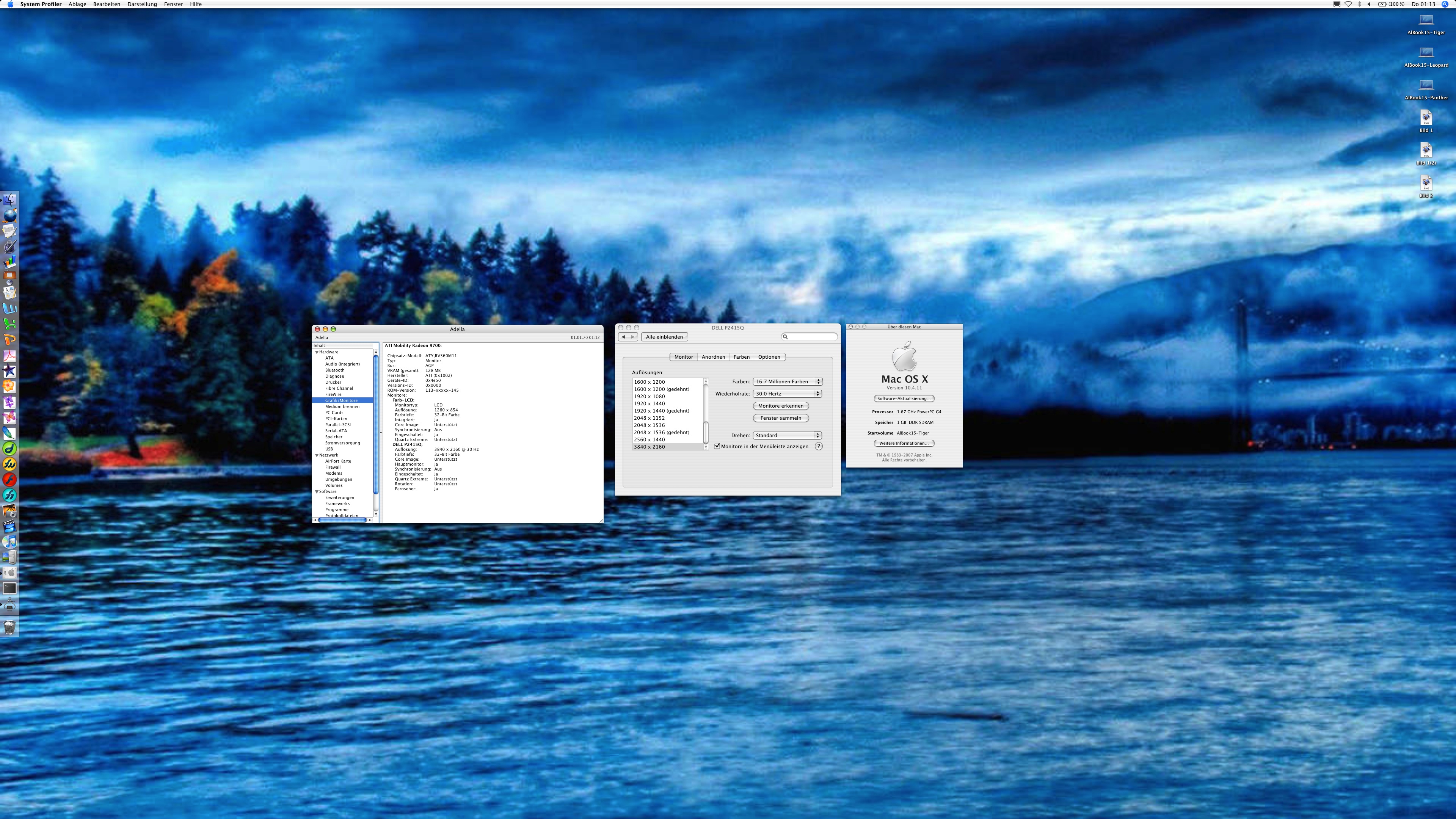Image resolution: width=1456 pixels, height=819 pixels.
Task: Click the AirPort status menu icon
Action: coord(1348,4)
